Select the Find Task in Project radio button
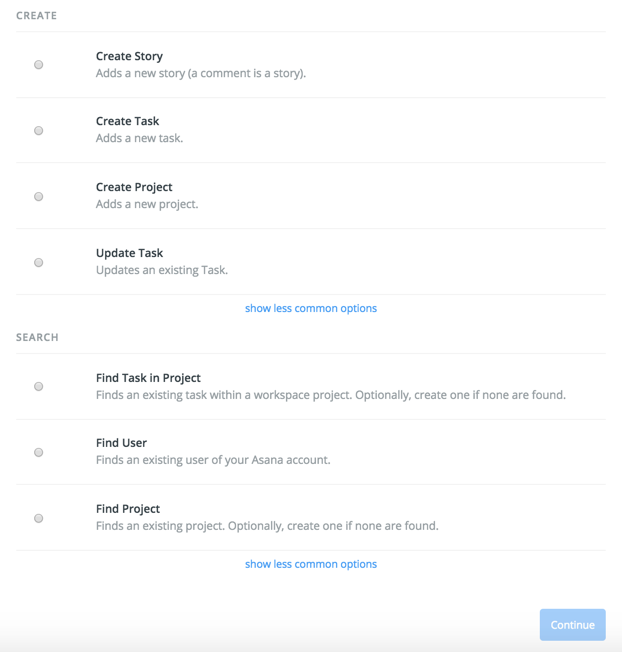This screenshot has width=622, height=652. point(39,387)
